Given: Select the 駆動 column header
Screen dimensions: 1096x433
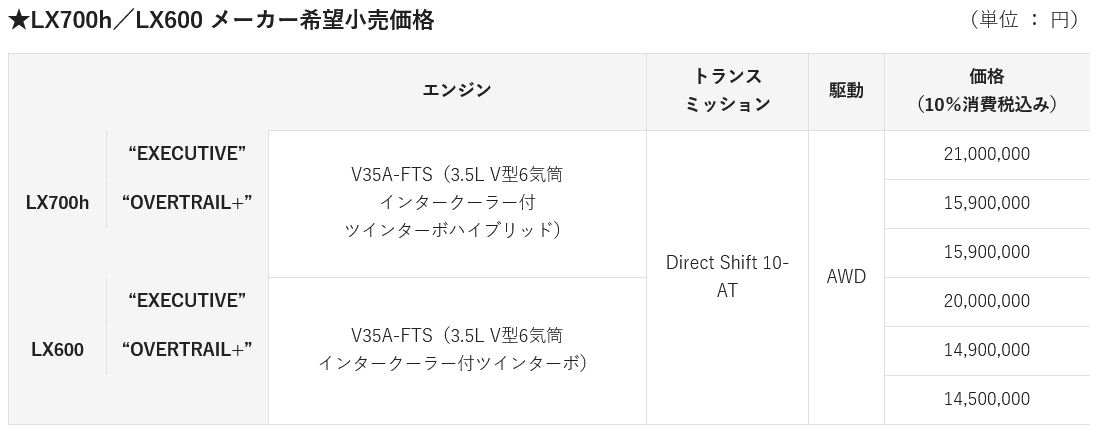Looking at the screenshot, I should (846, 90).
